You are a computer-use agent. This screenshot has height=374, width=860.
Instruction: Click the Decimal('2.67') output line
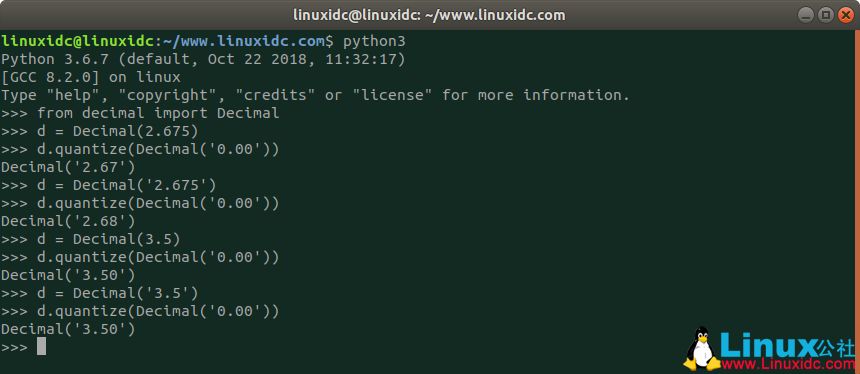click(68, 167)
